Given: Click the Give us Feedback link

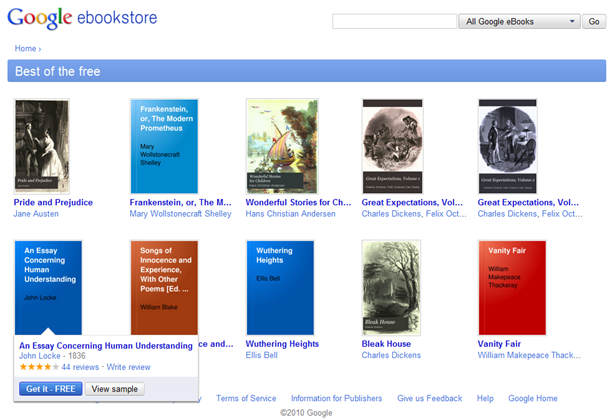Looking at the screenshot, I should (429, 398).
